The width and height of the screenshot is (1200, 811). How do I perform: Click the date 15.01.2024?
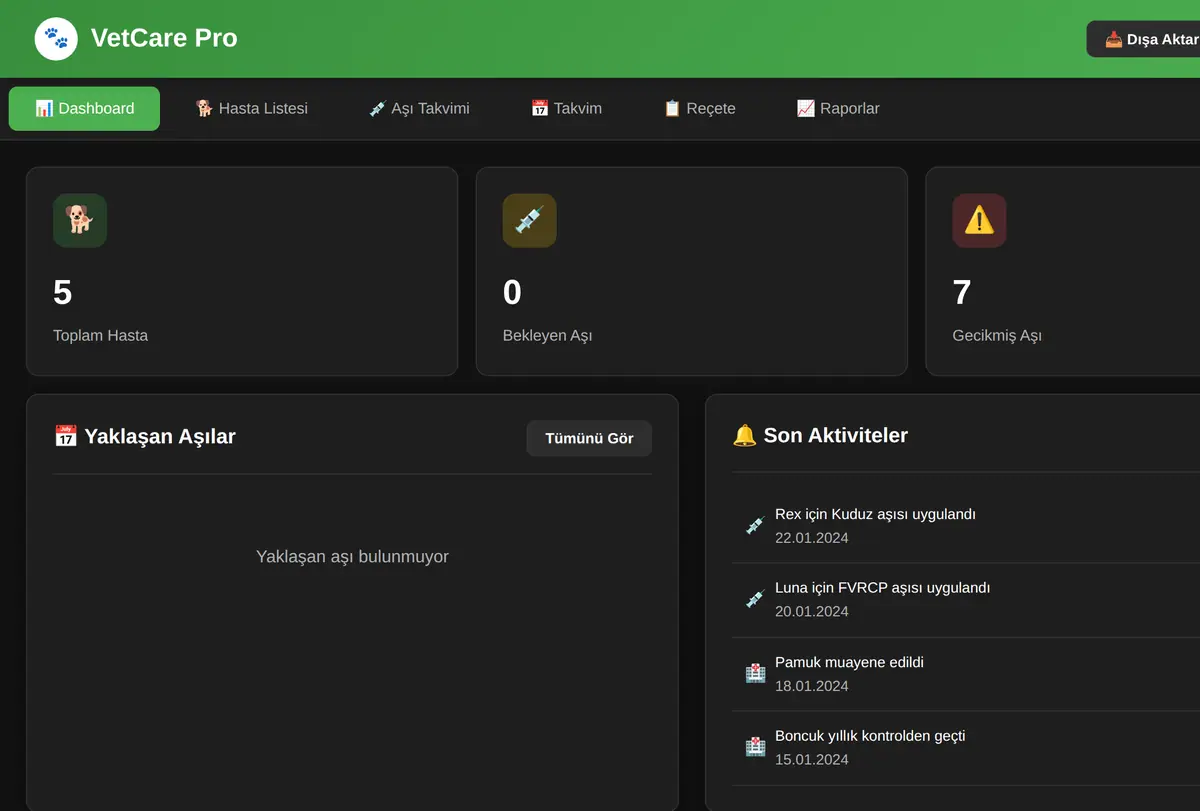point(811,760)
